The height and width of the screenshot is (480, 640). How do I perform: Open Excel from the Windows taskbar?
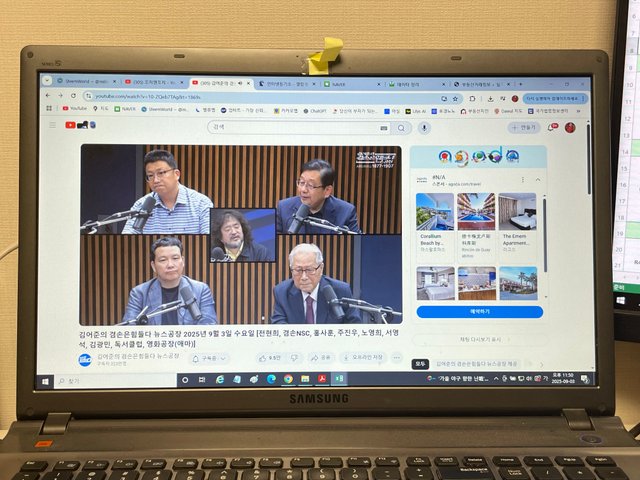pos(339,379)
